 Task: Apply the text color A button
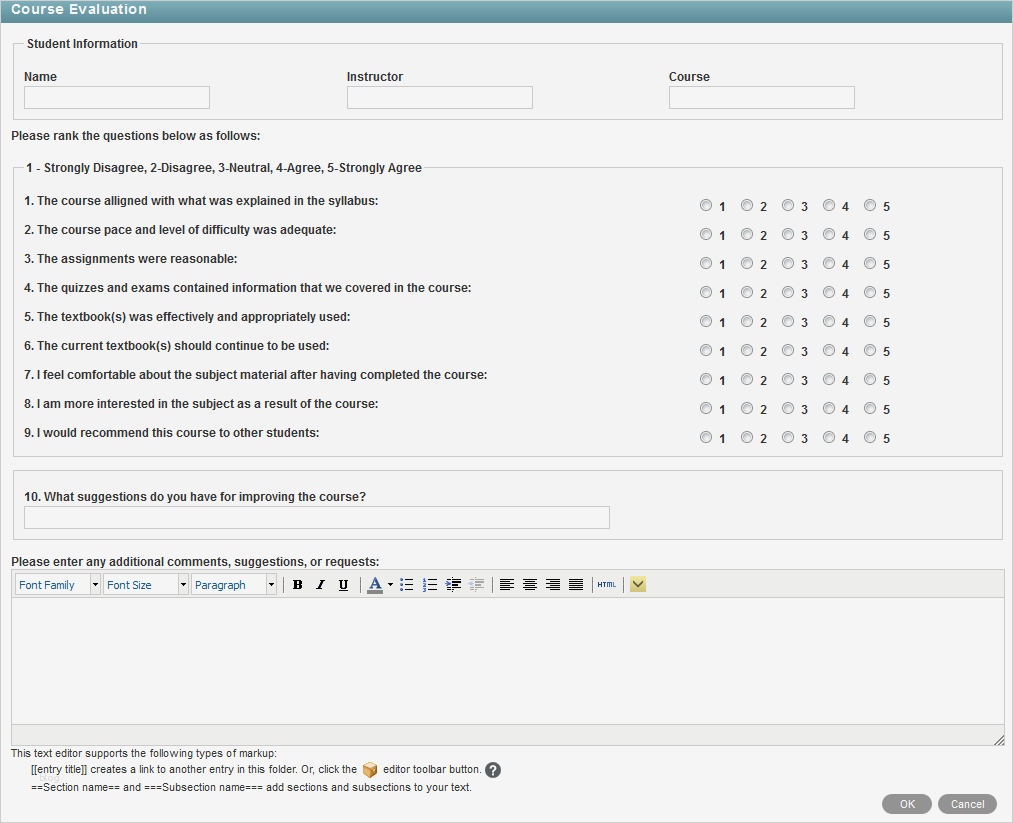375,585
